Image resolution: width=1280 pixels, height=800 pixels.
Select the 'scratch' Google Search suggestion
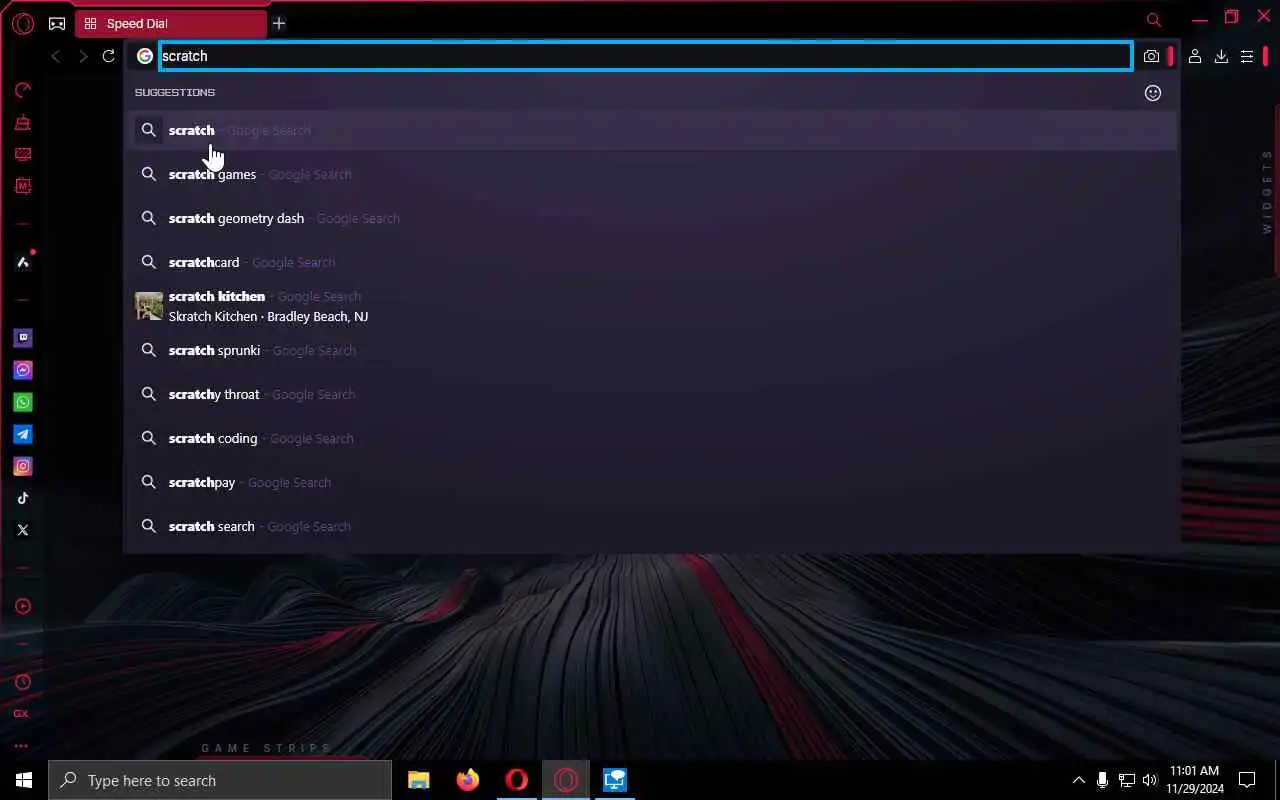coord(653,130)
